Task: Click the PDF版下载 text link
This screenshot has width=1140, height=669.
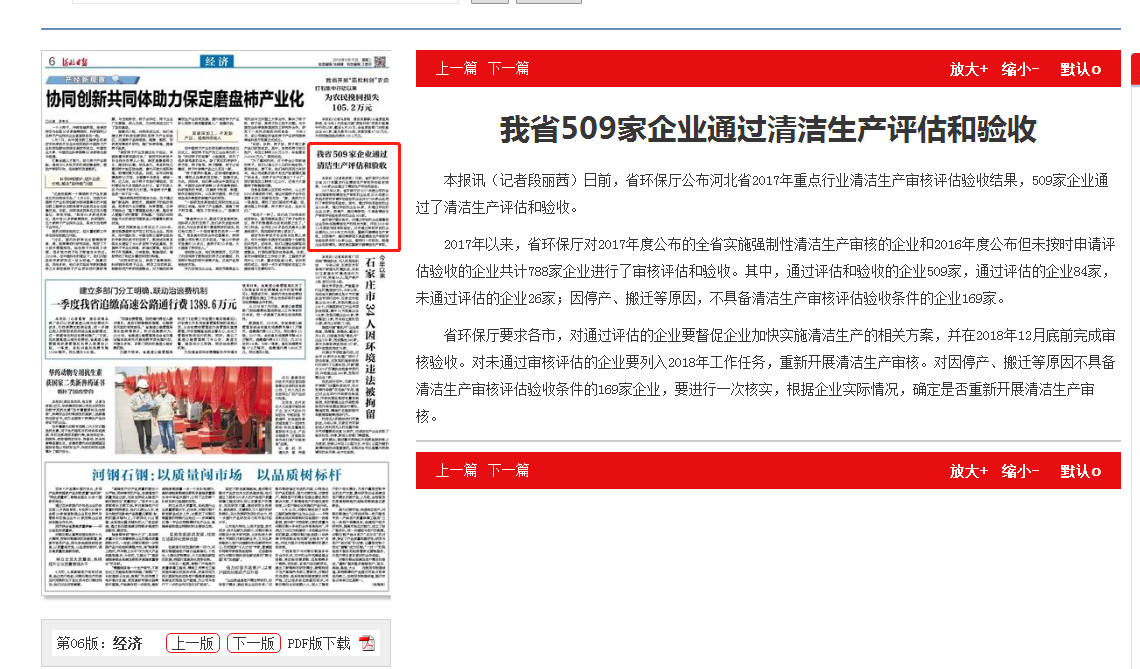Action: coord(319,643)
